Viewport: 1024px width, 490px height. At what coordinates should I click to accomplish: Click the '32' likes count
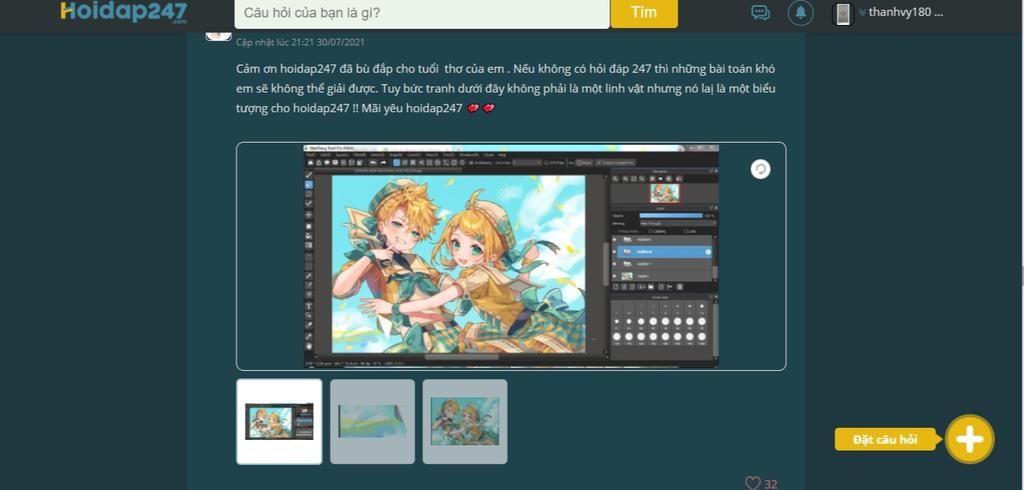(771, 484)
